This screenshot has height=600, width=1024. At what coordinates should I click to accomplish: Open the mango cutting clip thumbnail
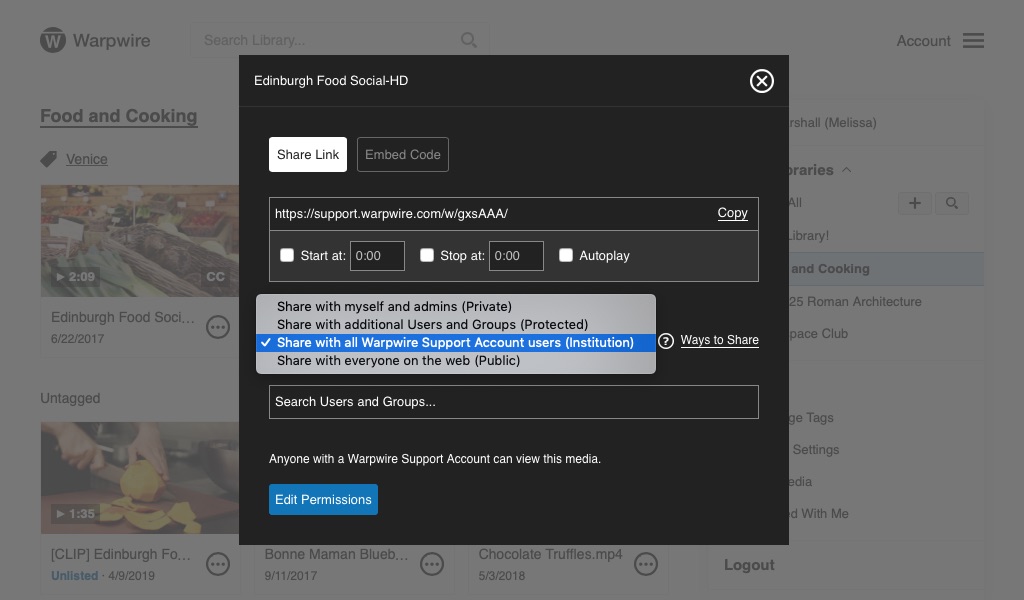(x=140, y=478)
